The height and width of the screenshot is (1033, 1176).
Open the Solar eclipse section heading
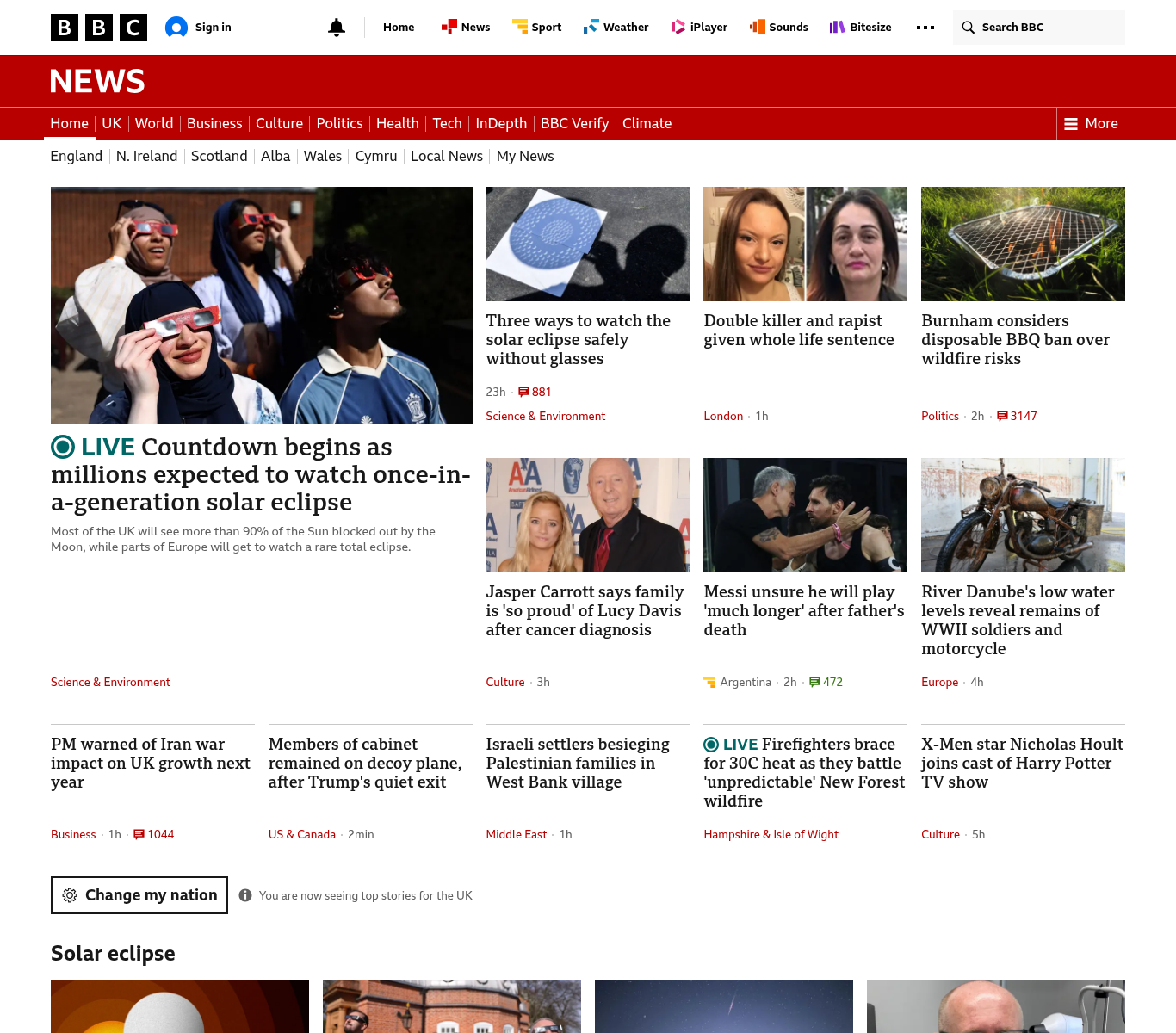point(113,954)
